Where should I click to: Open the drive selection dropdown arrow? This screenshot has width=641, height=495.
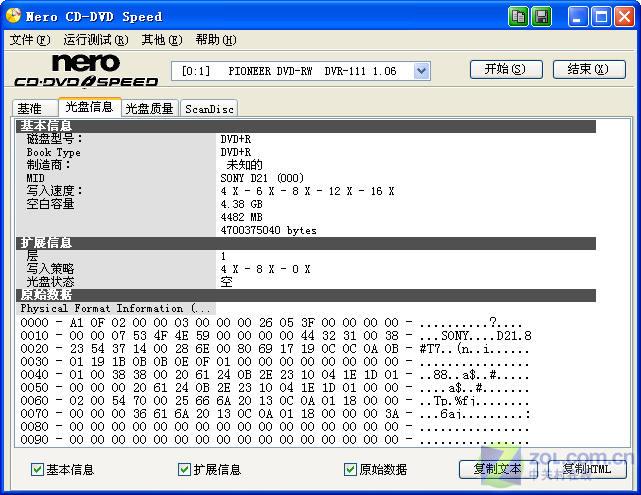pos(421,71)
